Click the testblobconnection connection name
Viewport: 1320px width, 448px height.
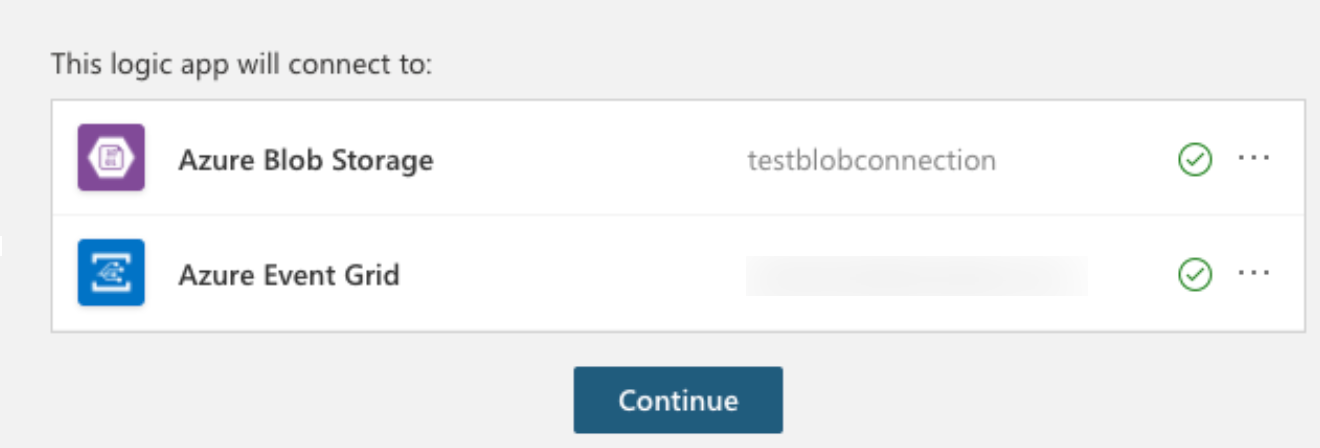coord(871,160)
